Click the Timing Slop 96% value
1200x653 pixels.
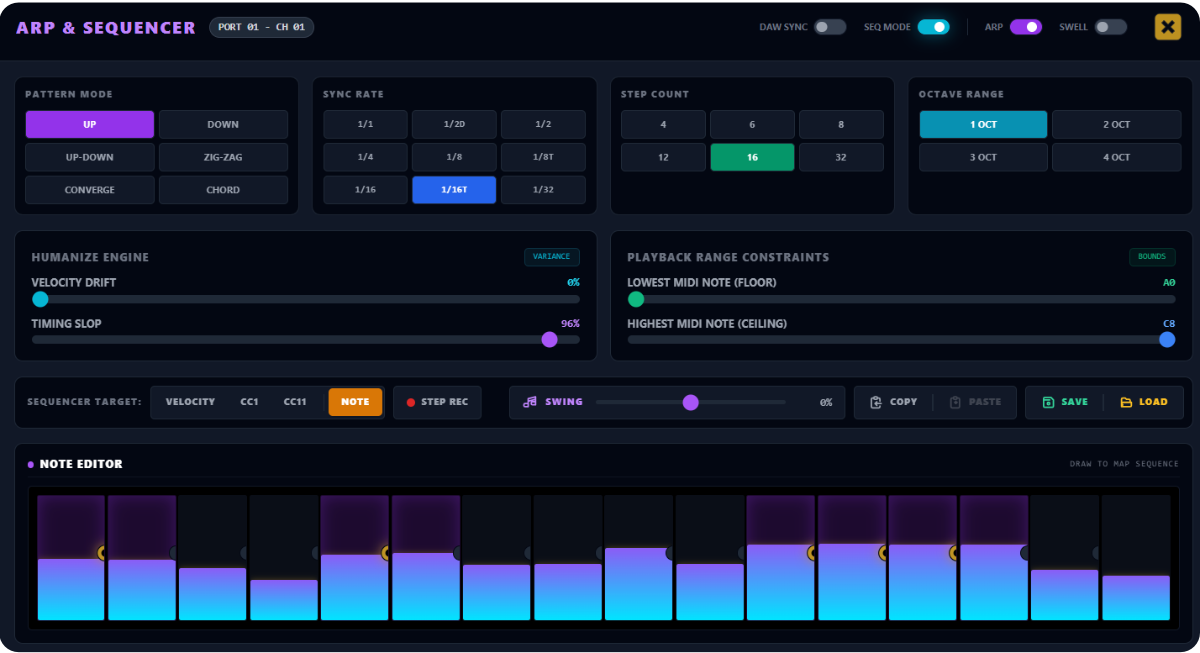click(570, 324)
